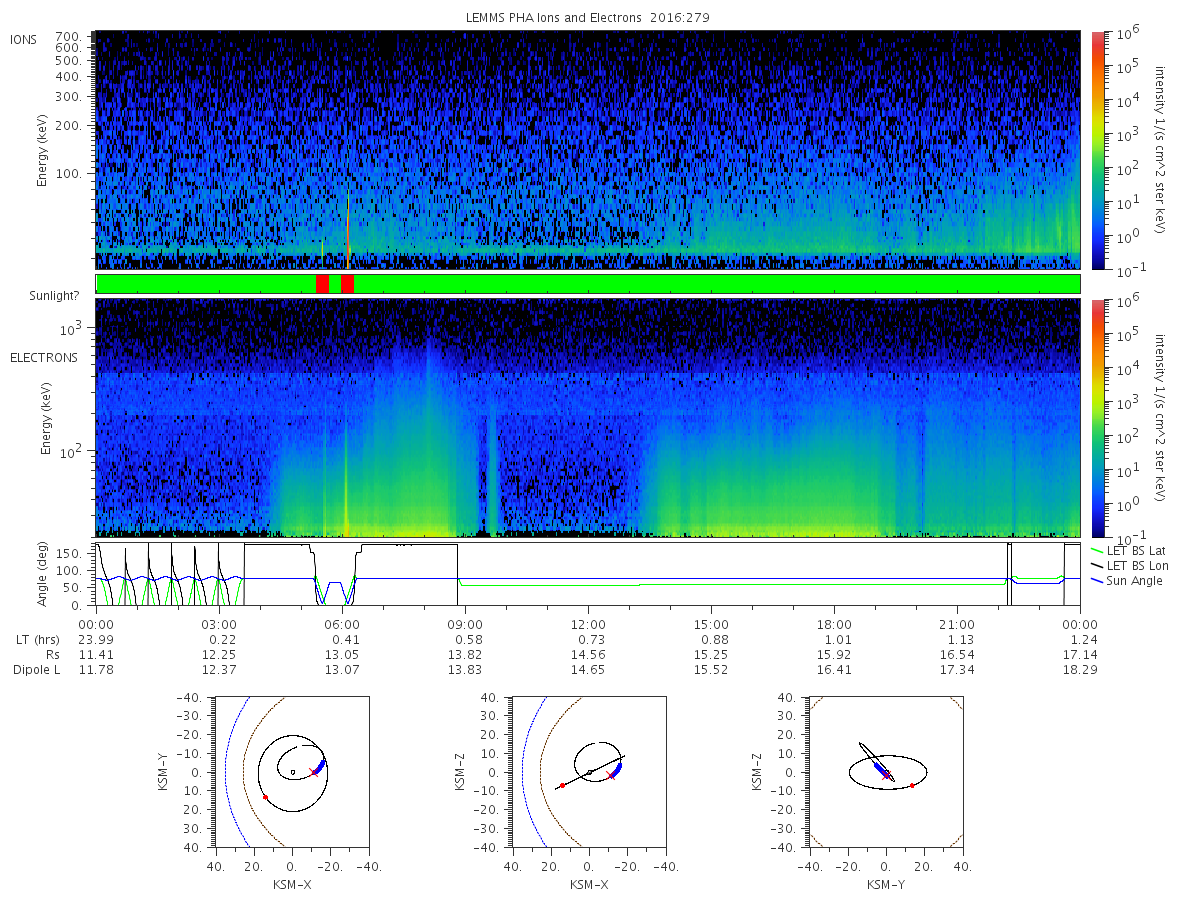The width and height of the screenshot is (1200, 900).
Task: Click the red spike in the ion spectrogram
Action: (x=347, y=228)
